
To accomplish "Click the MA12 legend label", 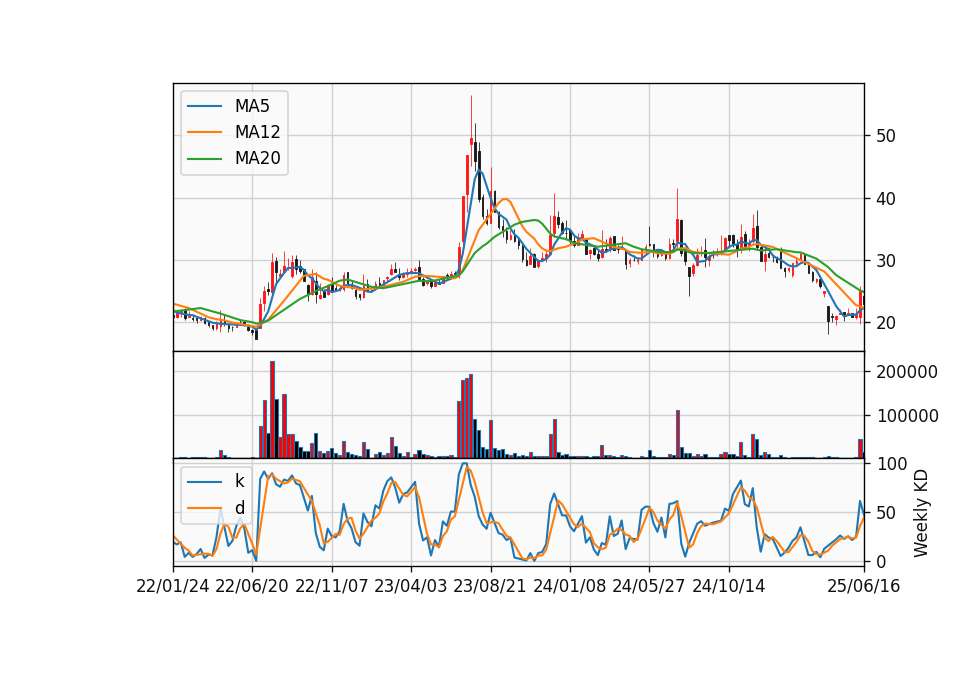I will click(258, 132).
